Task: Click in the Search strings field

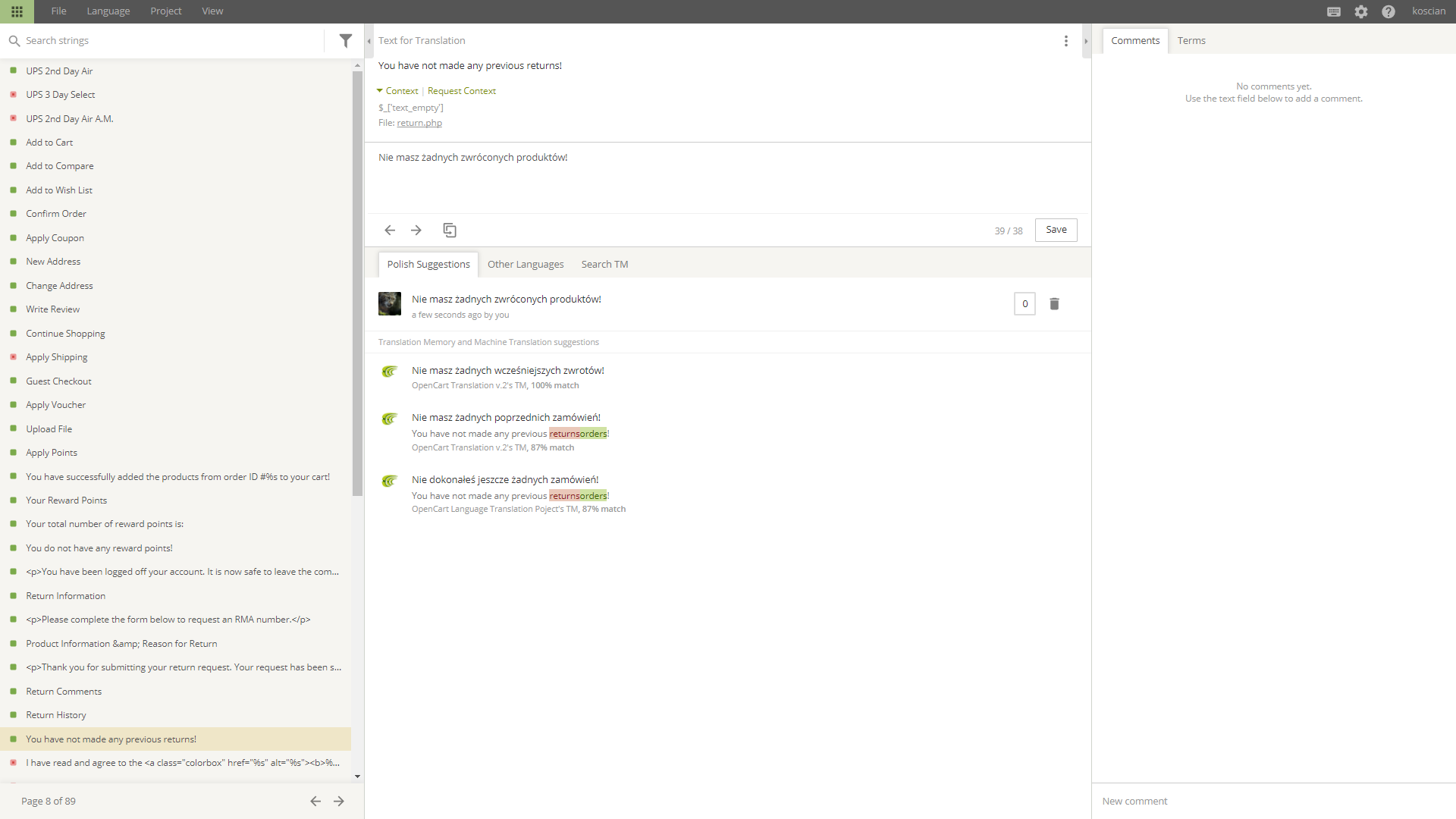Action: [173, 41]
